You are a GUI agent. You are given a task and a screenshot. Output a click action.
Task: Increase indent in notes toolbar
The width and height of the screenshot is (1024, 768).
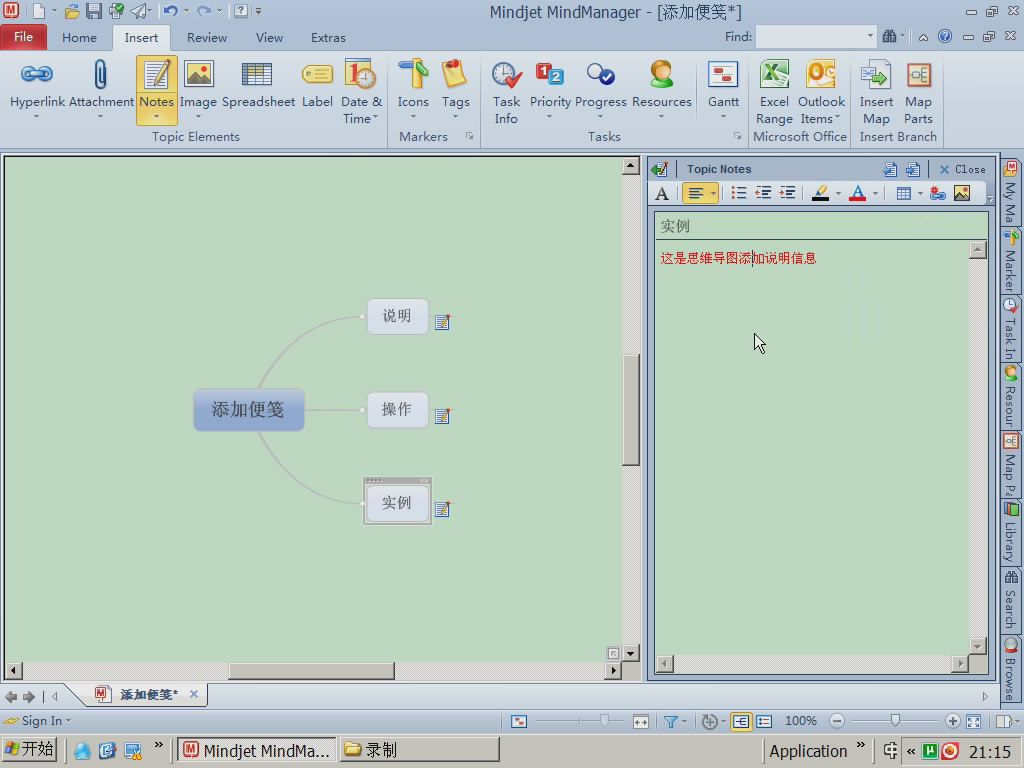(788, 193)
